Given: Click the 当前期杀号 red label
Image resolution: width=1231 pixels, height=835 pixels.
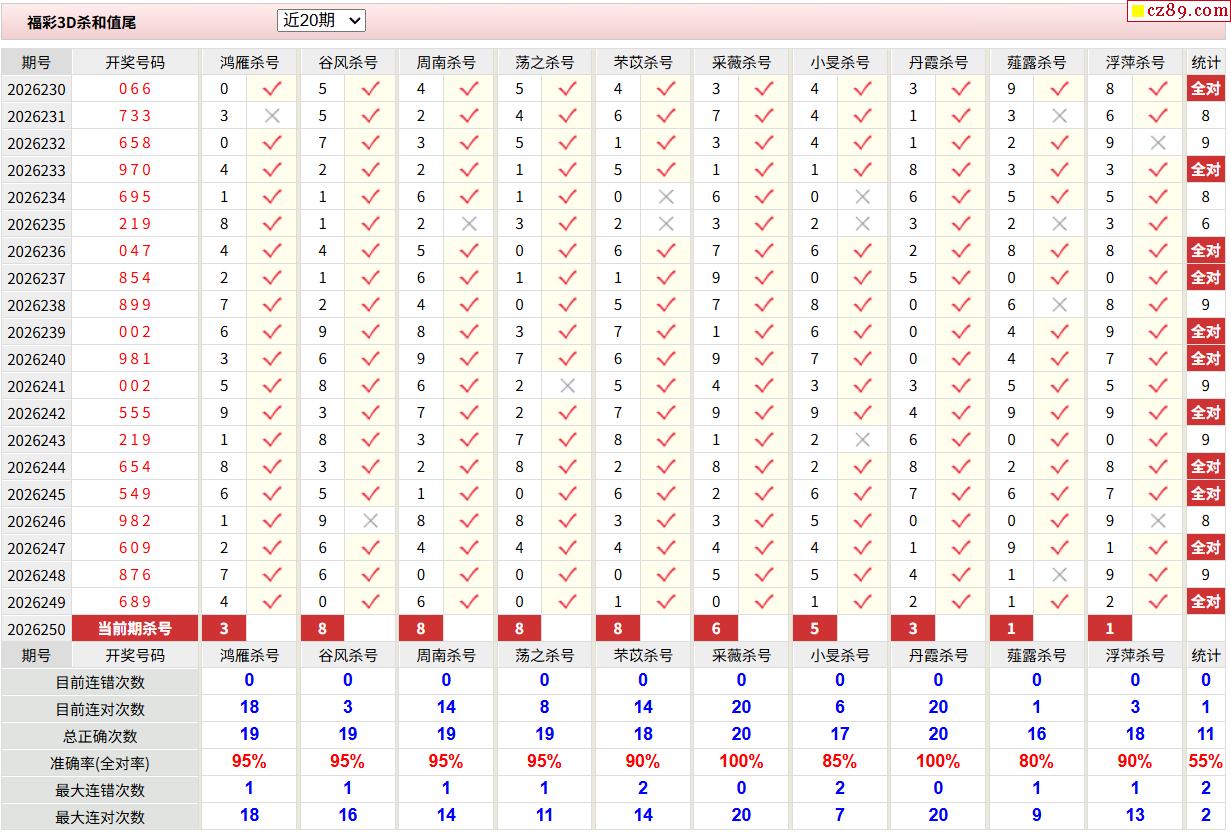Looking at the screenshot, I should [x=134, y=629].
